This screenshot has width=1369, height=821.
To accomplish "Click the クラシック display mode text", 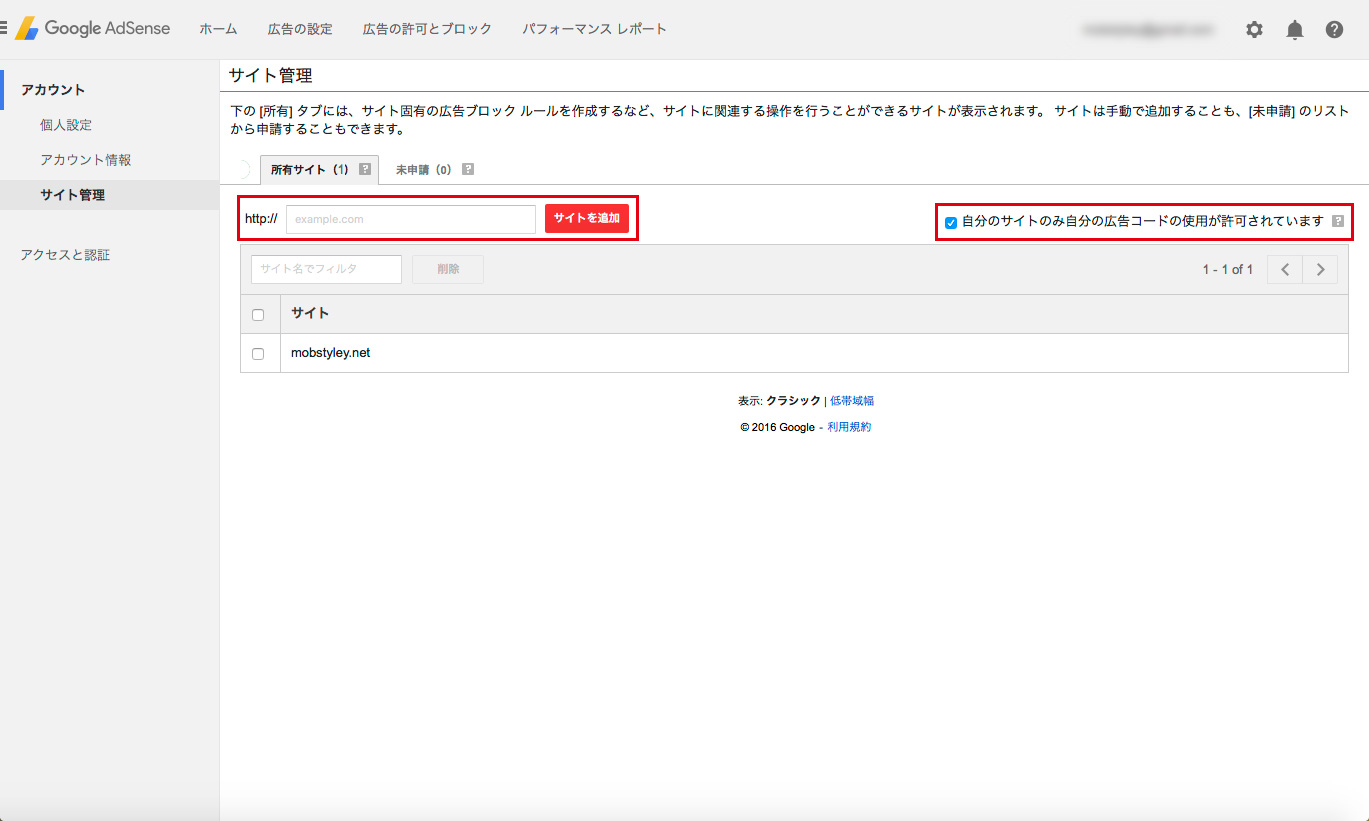I will (793, 401).
